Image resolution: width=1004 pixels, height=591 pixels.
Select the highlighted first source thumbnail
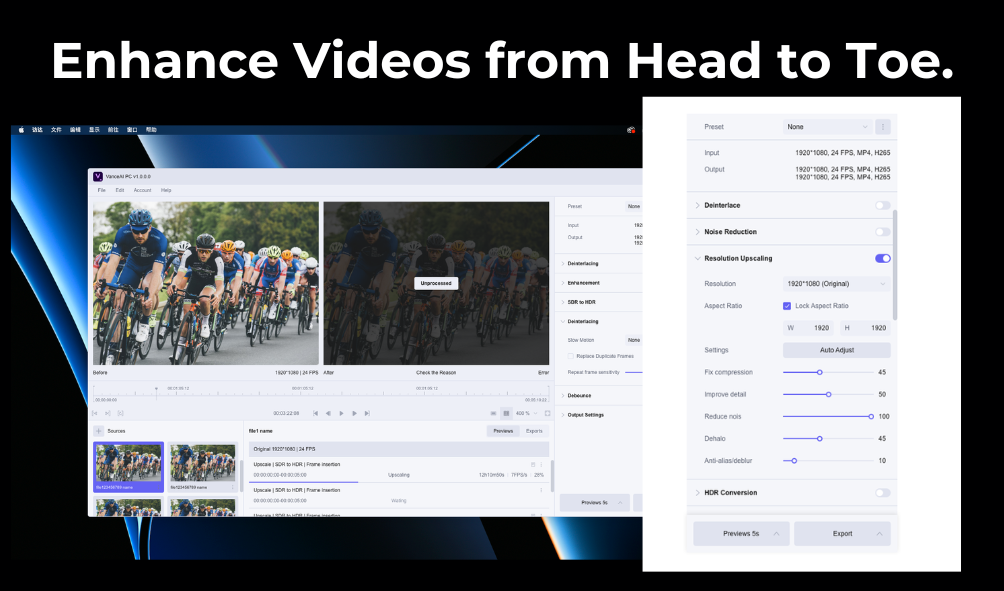128,467
